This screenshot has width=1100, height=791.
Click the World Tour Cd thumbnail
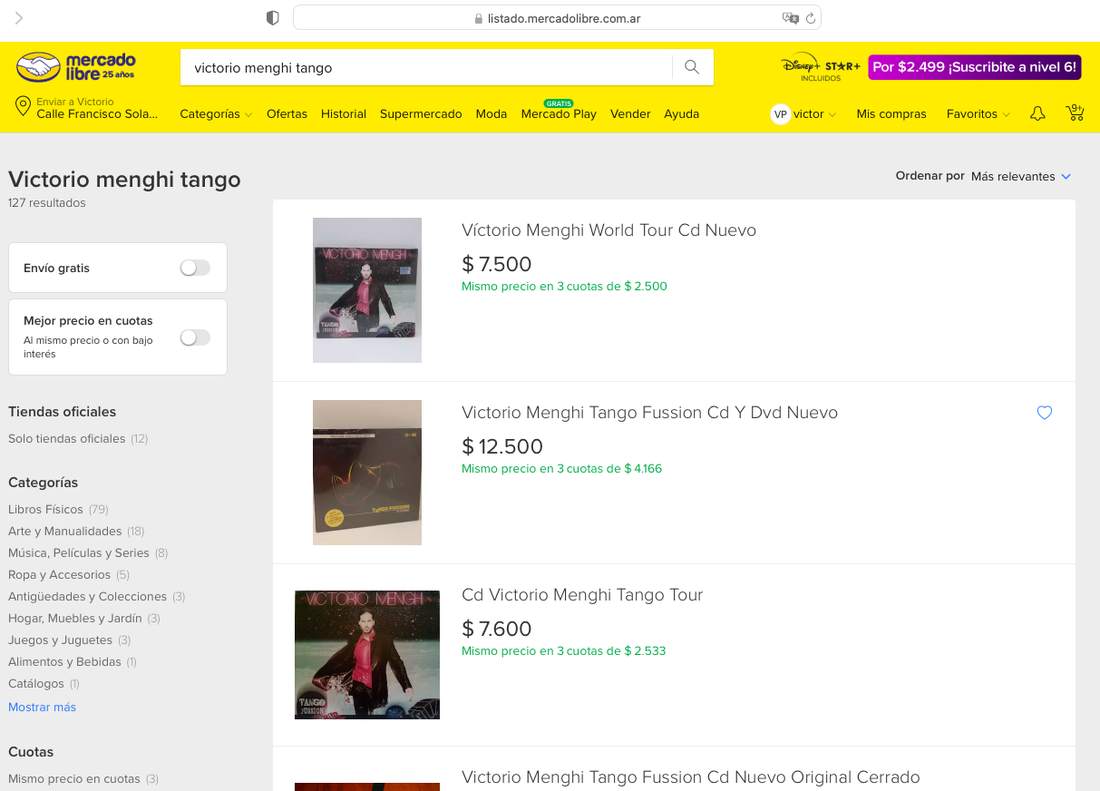click(x=367, y=290)
